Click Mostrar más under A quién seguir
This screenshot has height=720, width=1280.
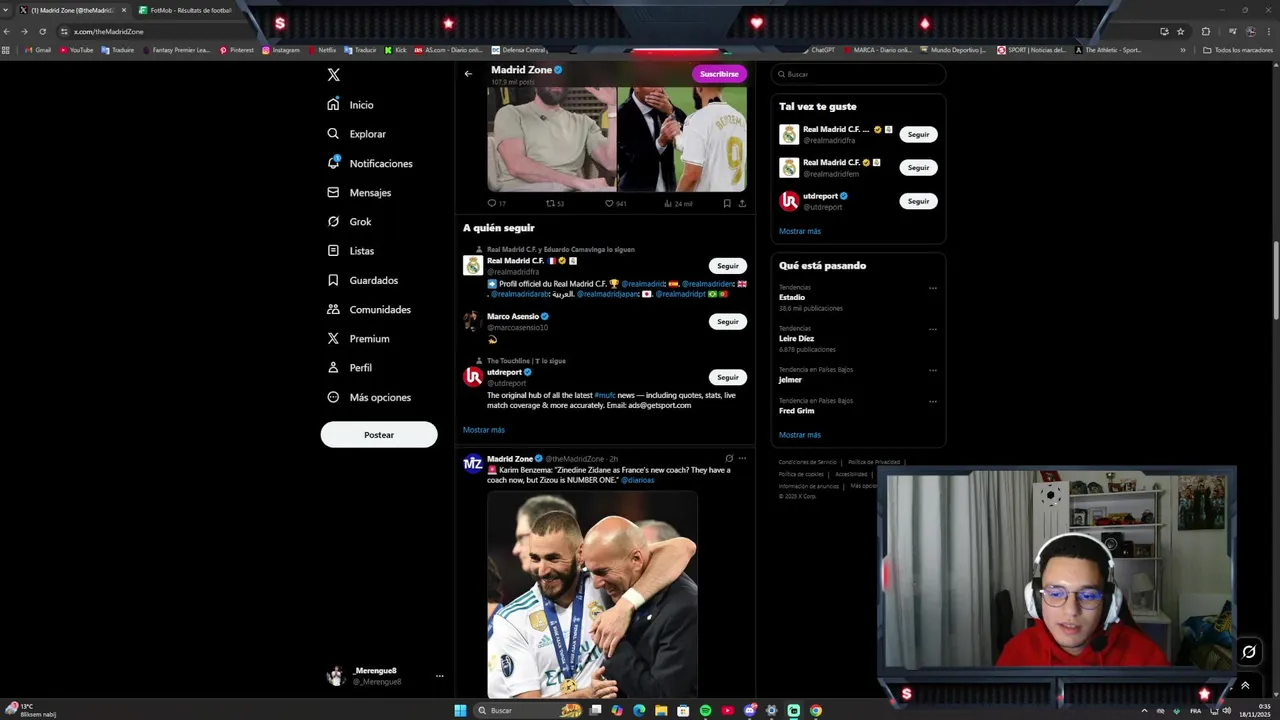point(484,430)
